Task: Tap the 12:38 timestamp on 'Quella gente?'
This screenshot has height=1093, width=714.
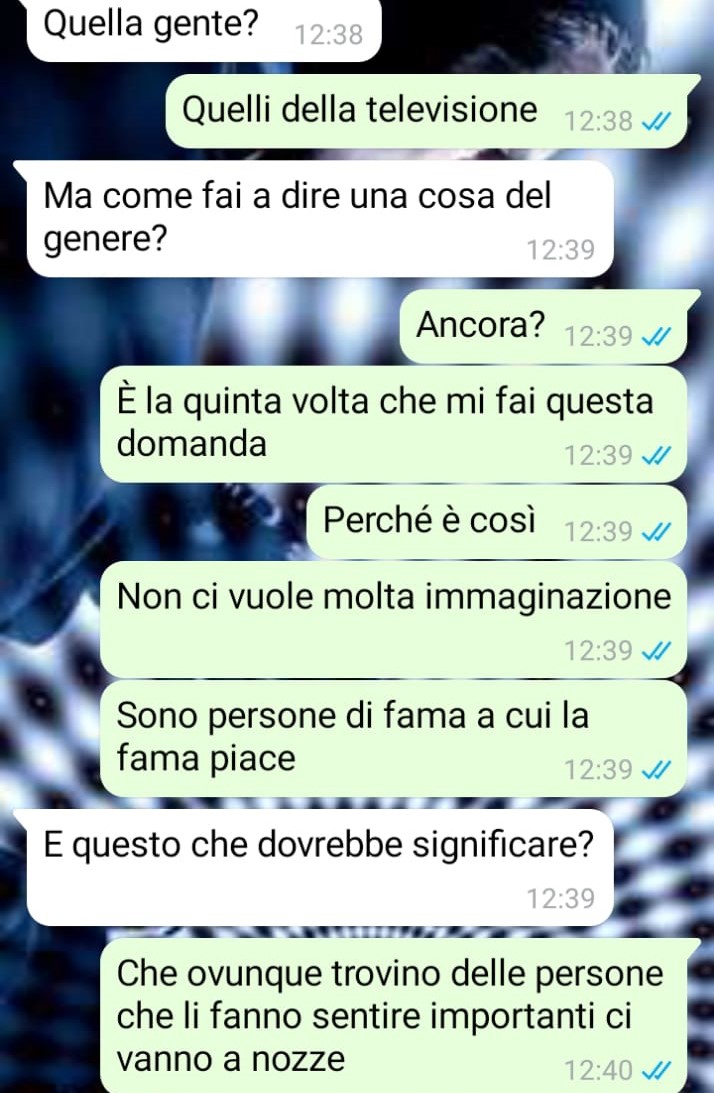Action: (329, 35)
